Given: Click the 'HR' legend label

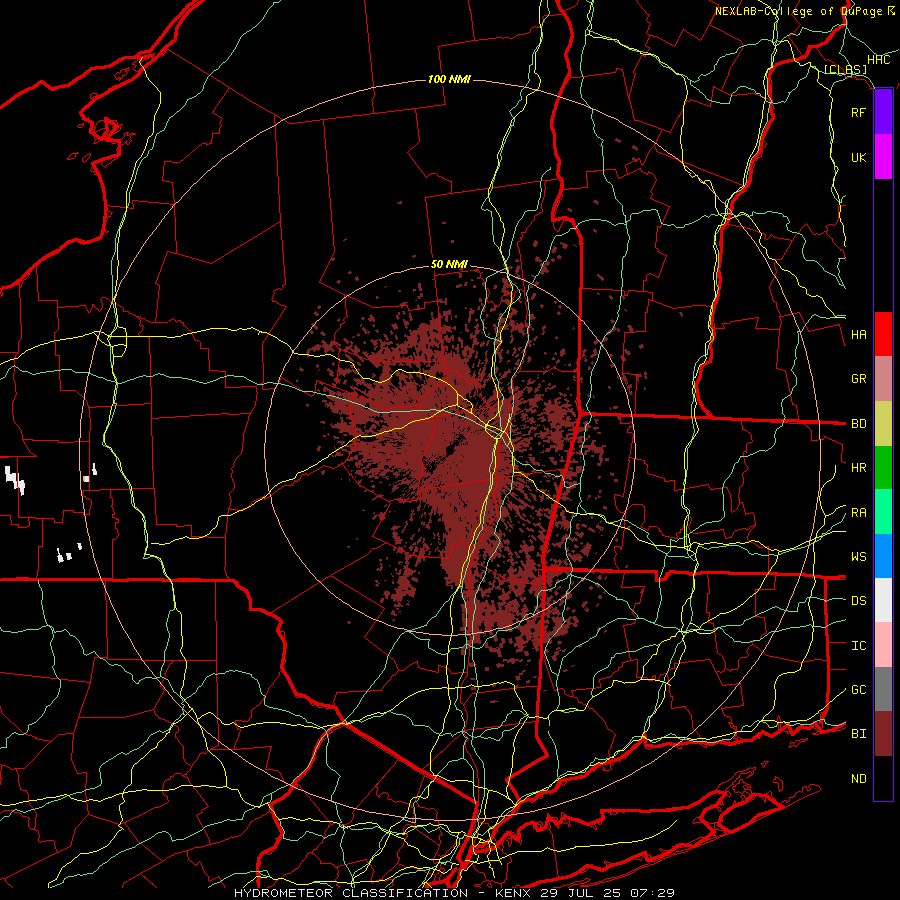Looking at the screenshot, I should coord(859,468).
